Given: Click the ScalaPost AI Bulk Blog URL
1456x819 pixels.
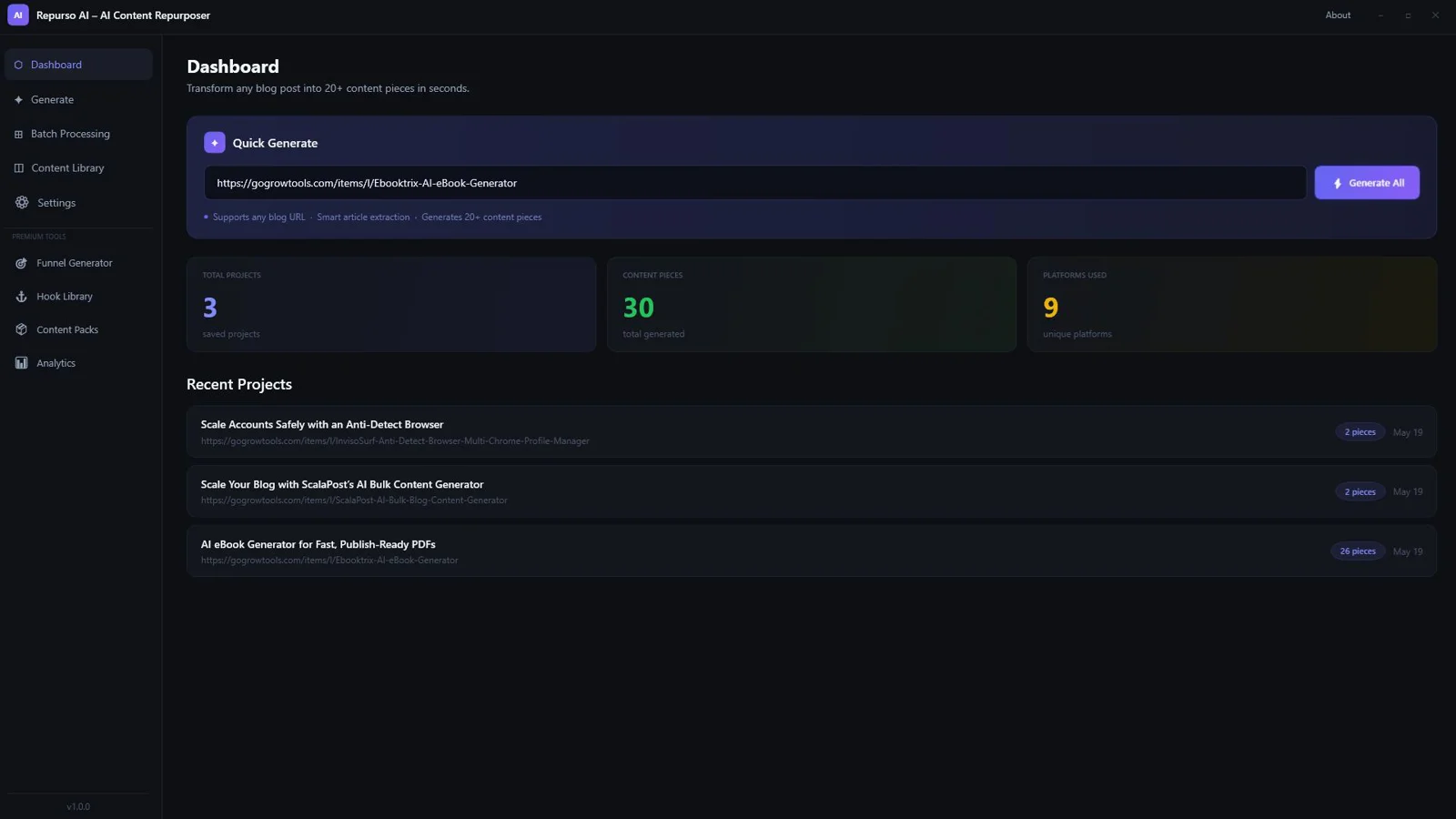Looking at the screenshot, I should [x=354, y=500].
